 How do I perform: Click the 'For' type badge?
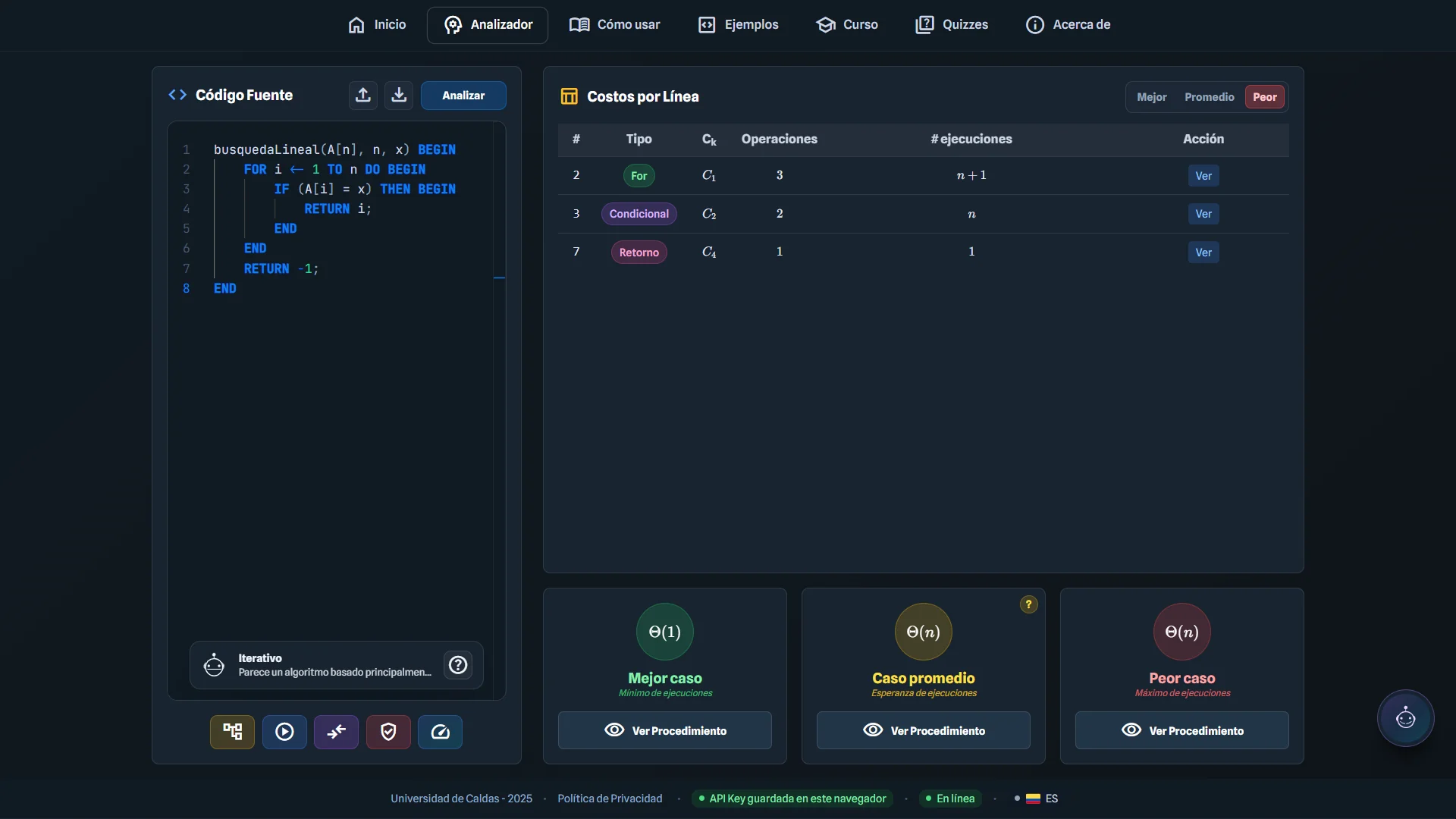pos(639,176)
